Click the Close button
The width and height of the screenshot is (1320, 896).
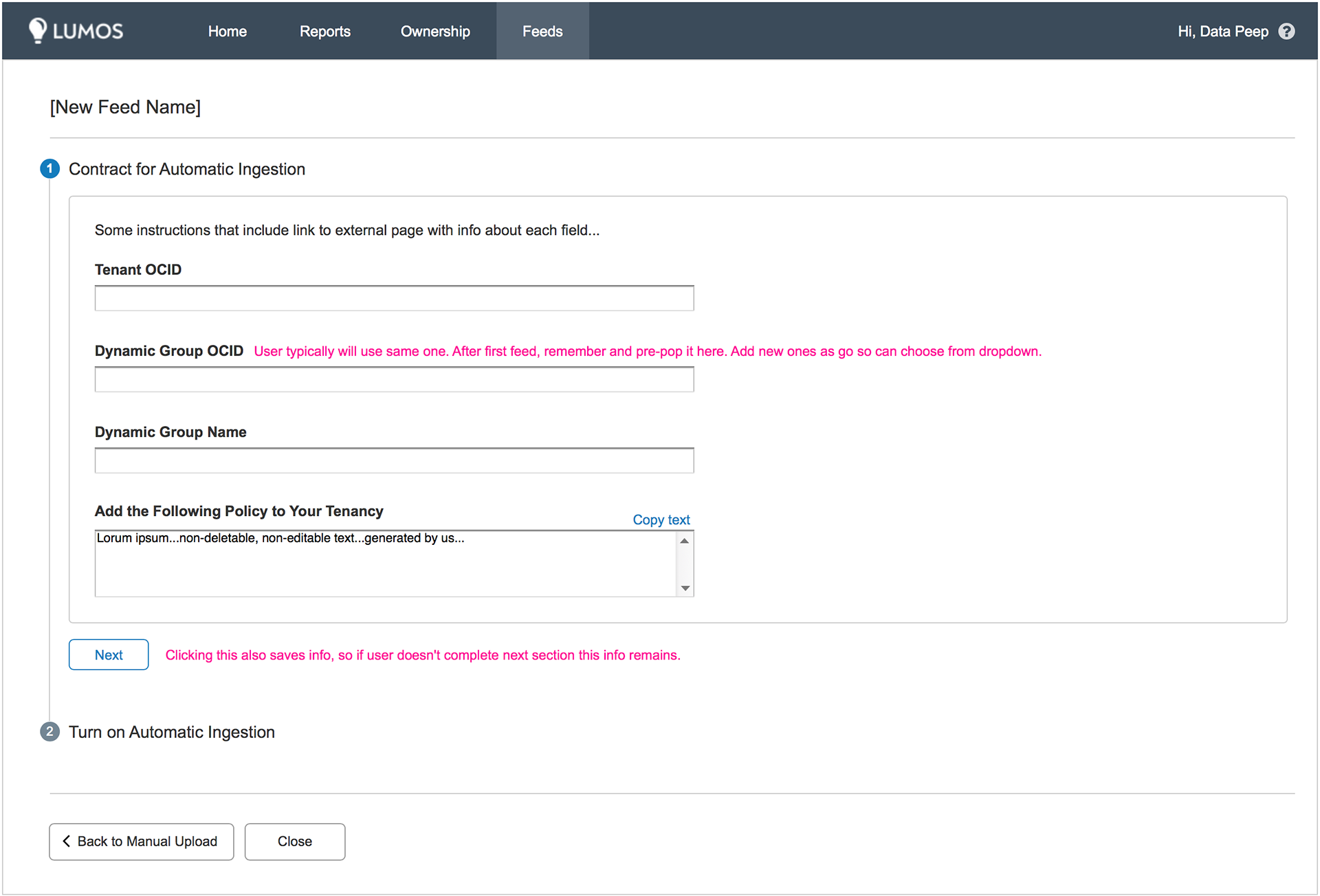pos(295,842)
